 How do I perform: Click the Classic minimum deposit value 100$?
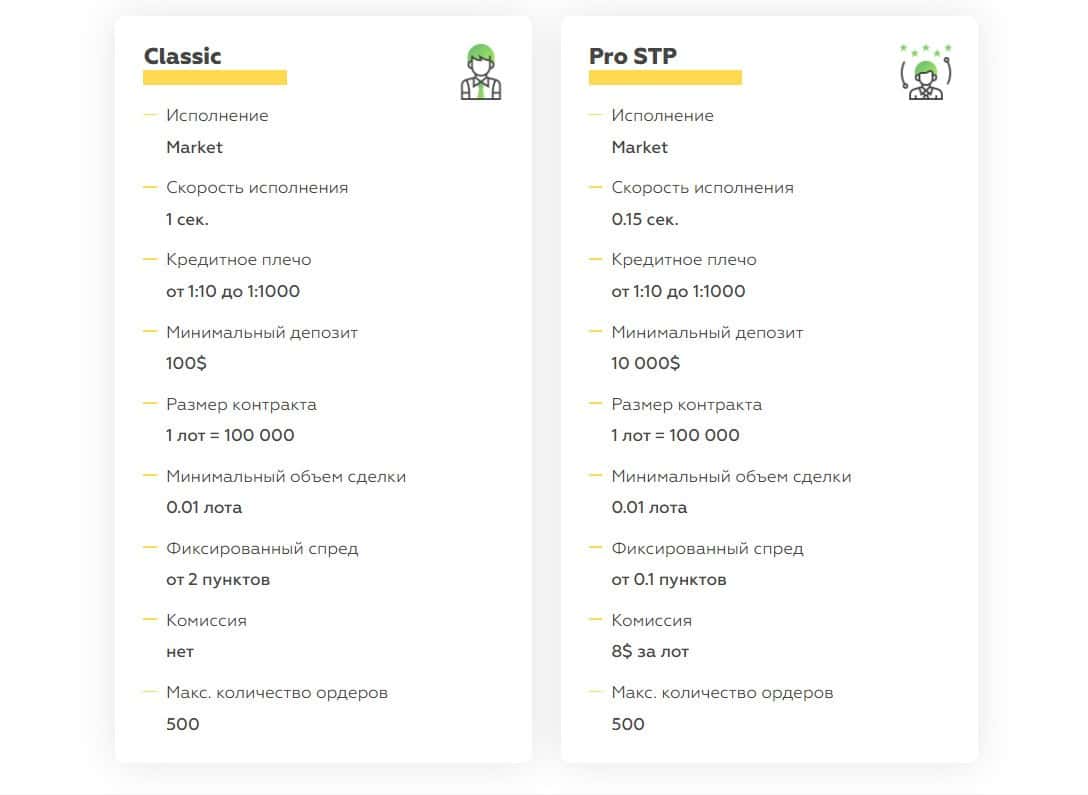click(186, 363)
